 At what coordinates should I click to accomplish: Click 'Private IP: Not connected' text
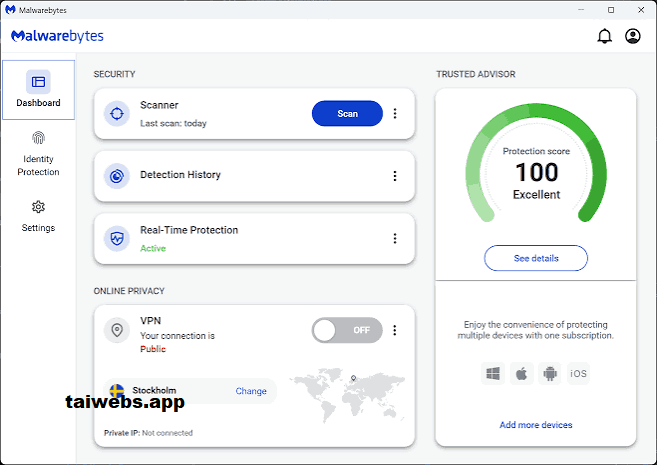(148, 433)
